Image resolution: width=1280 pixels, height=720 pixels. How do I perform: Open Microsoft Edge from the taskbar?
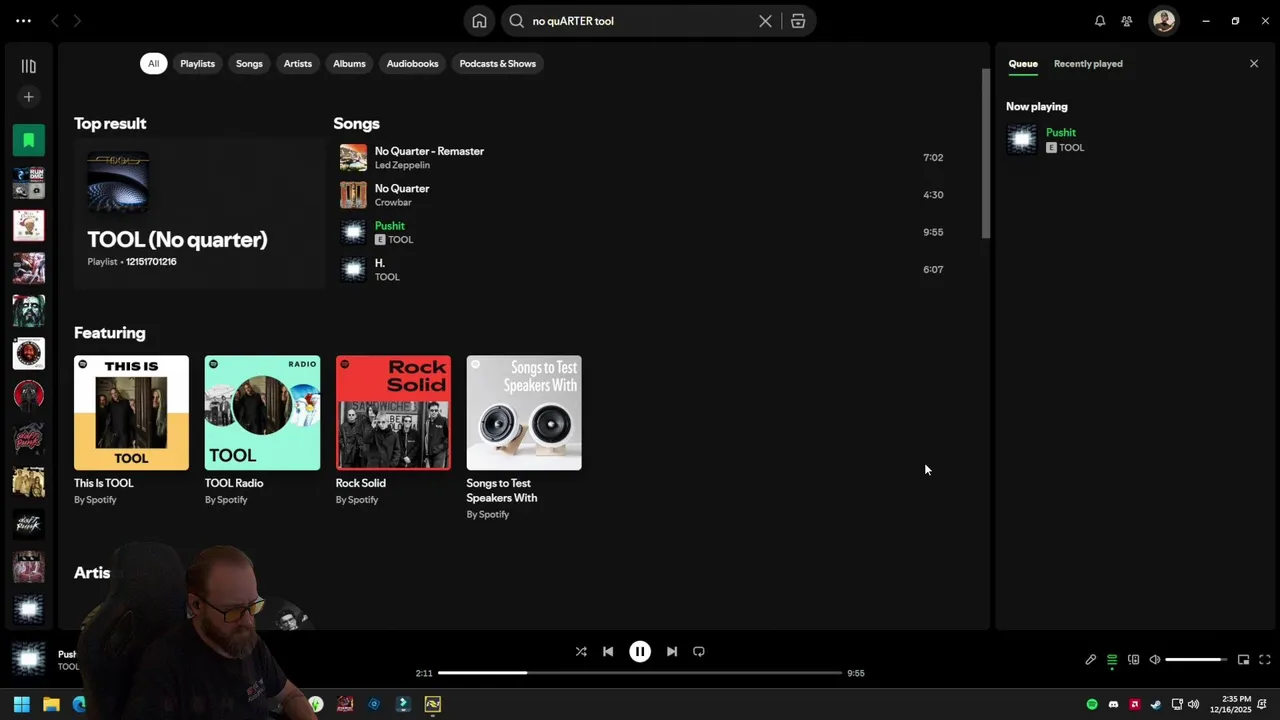point(79,704)
